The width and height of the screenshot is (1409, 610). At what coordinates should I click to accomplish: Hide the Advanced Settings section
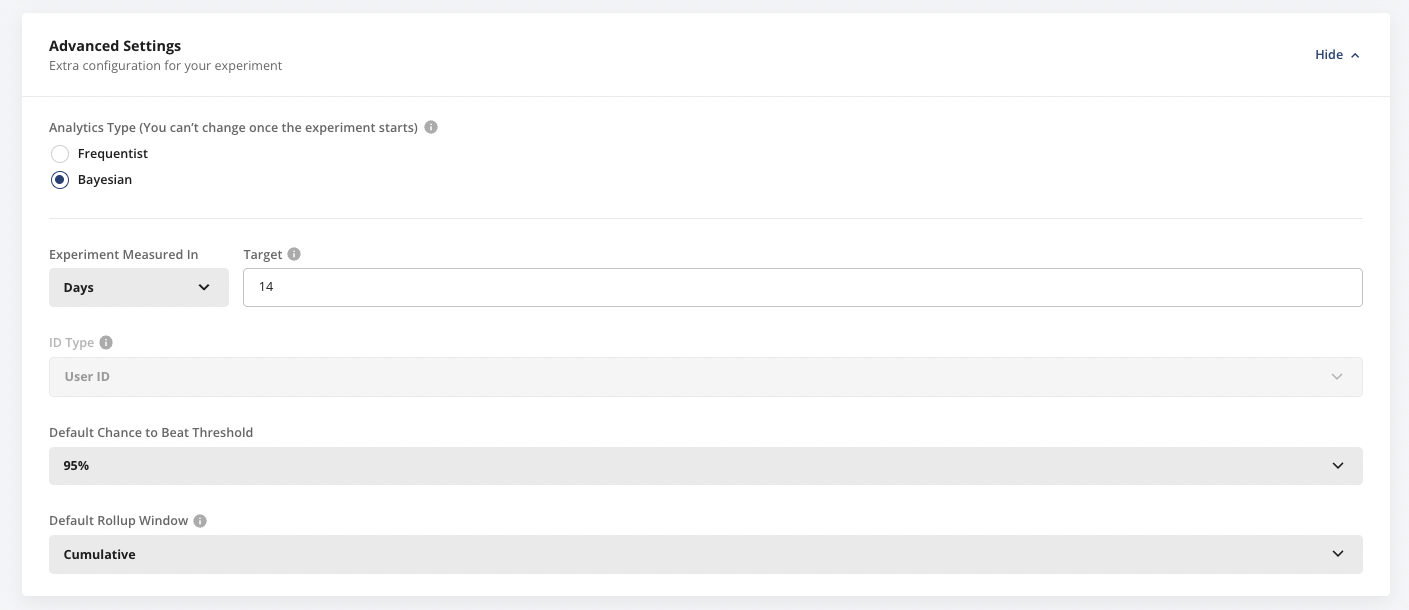[x=1327, y=55]
